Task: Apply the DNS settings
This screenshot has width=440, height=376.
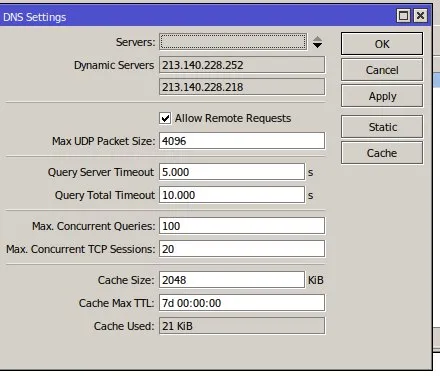Action: tap(382, 96)
